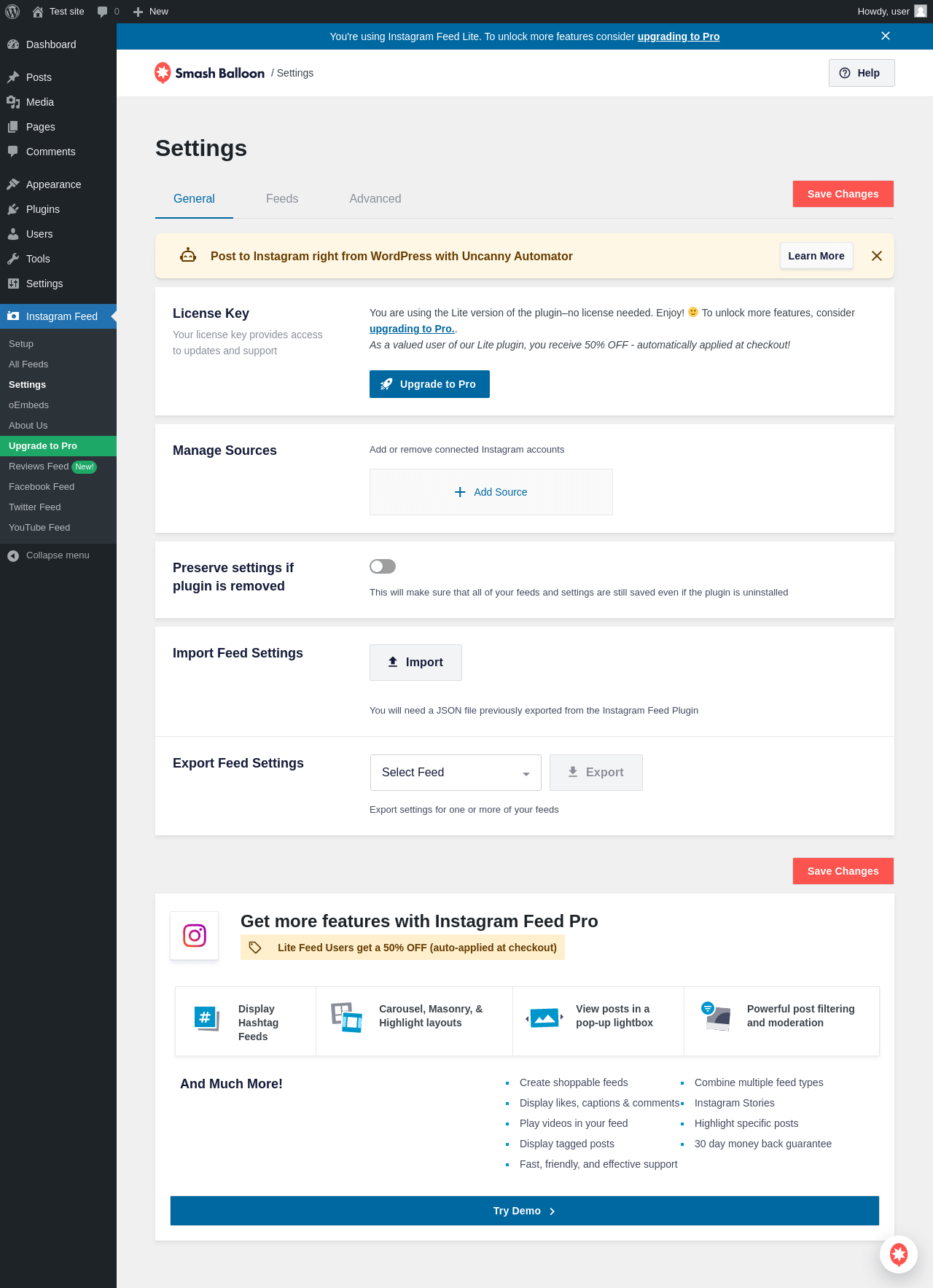Viewport: 933px width, 1288px height.
Task: Follow the upgrading to Pro link in top banner
Action: tap(679, 36)
